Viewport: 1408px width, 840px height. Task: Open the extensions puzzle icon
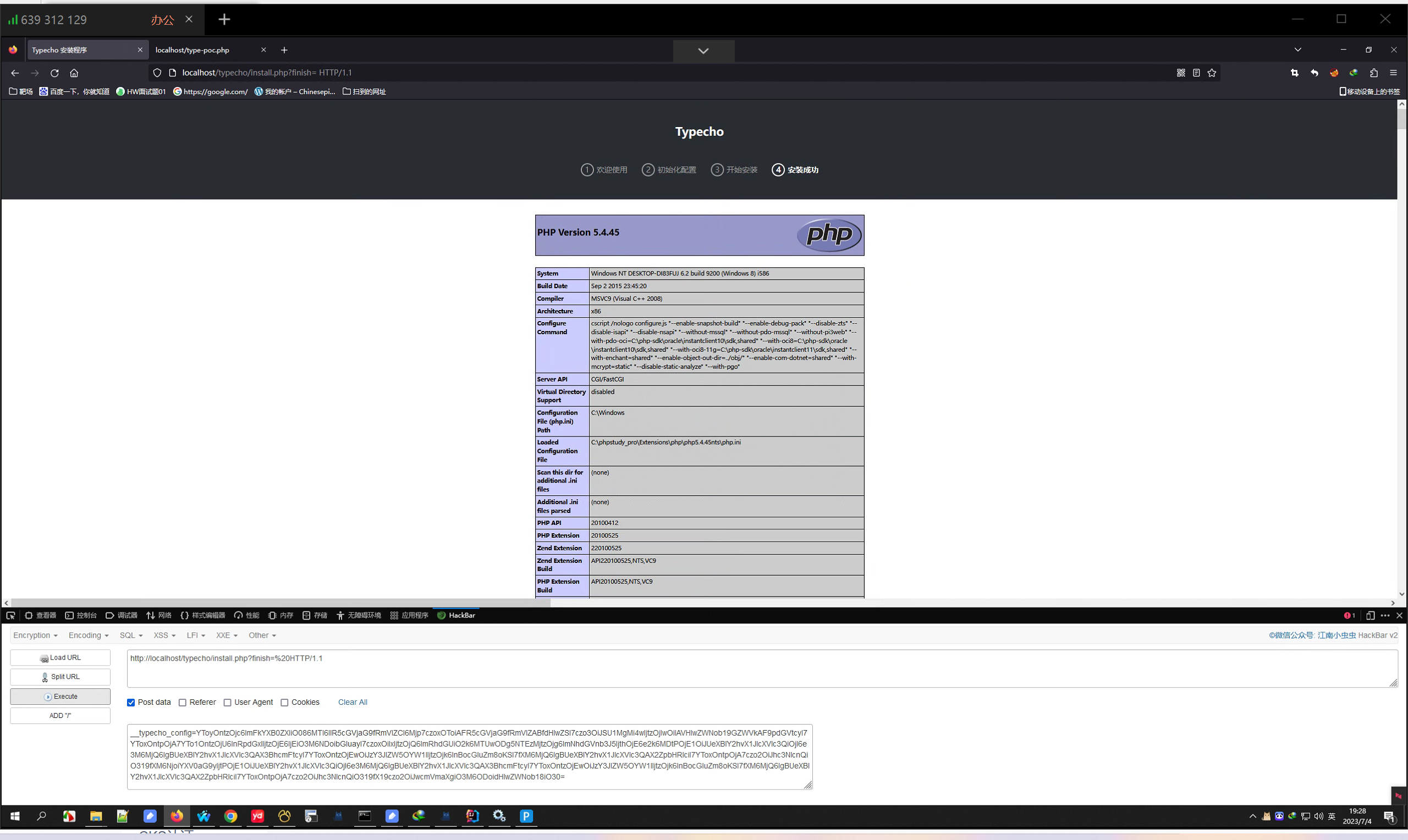[1374, 73]
